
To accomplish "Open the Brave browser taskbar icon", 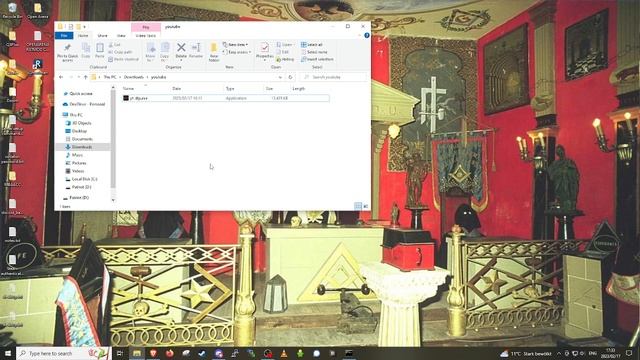I will pos(153,353).
